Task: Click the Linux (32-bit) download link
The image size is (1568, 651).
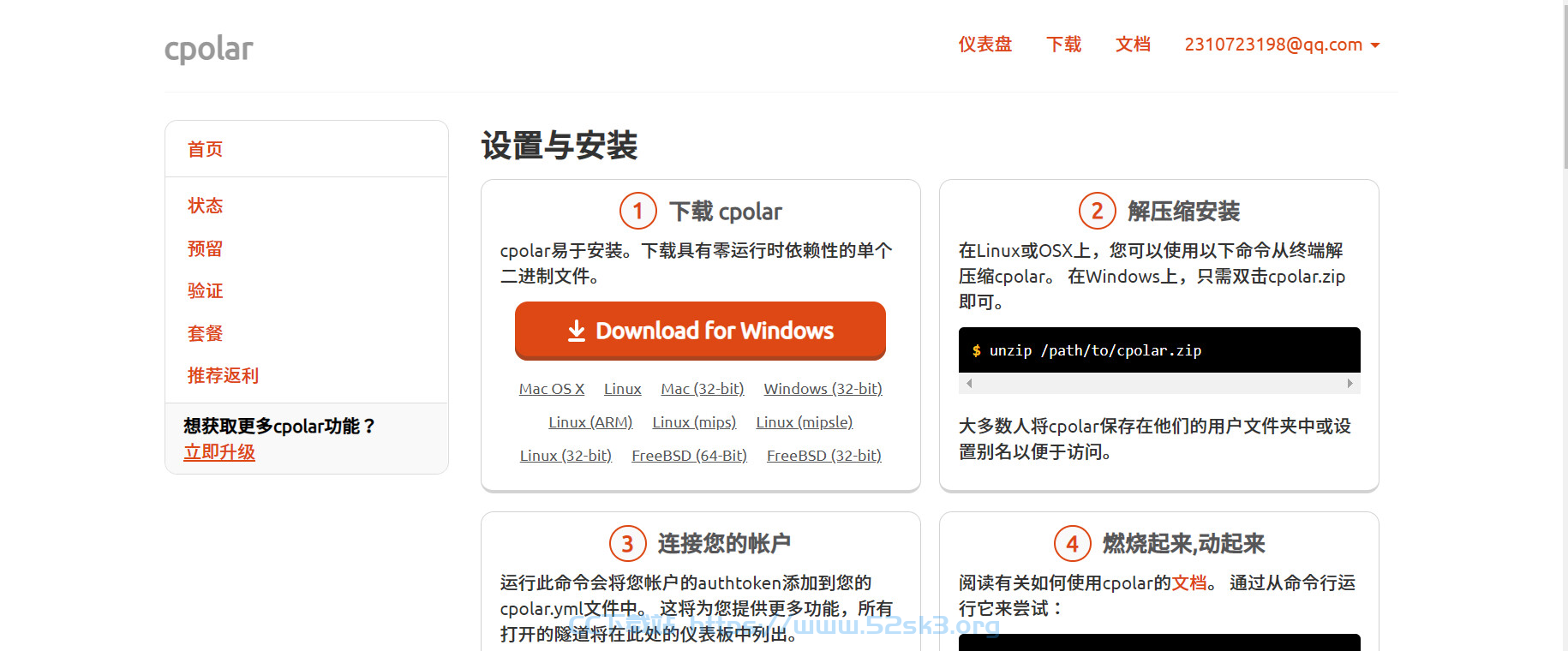Action: [566, 456]
